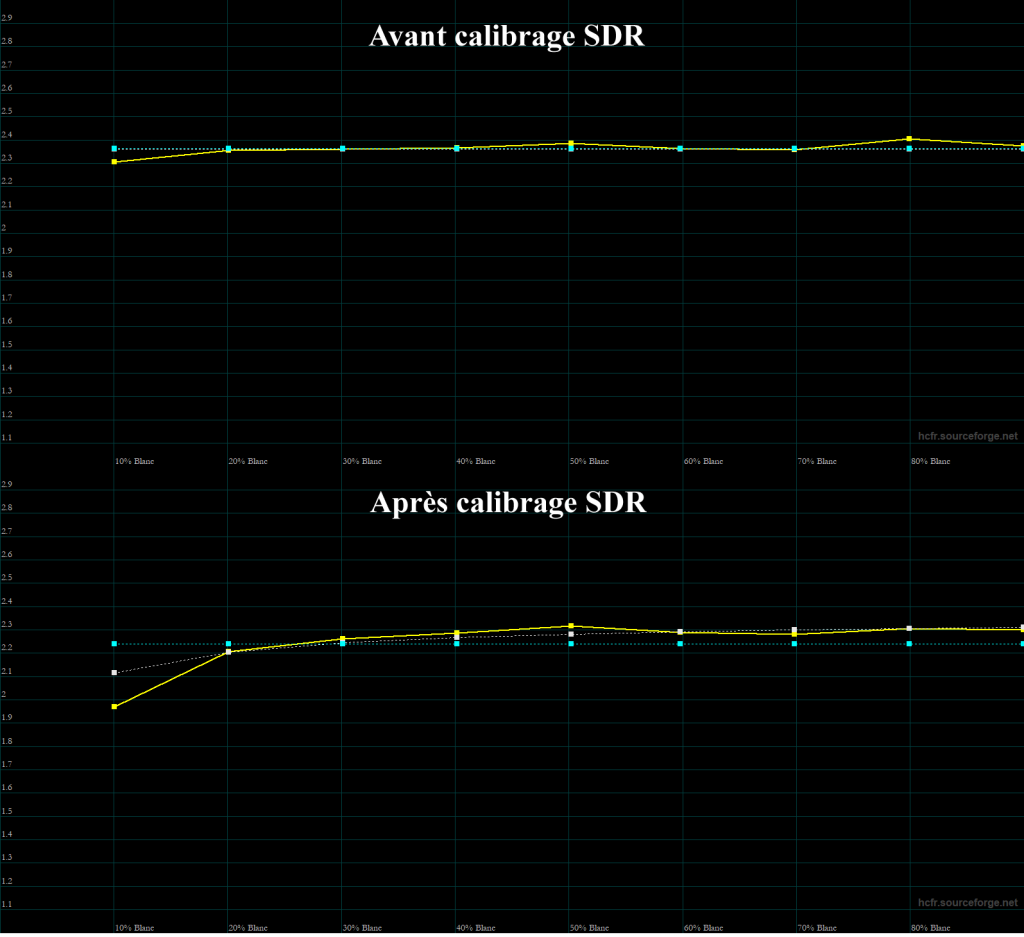Select the yellow 50% Blanc point in the bottom chart
This screenshot has height=937, width=1024.
571,626
